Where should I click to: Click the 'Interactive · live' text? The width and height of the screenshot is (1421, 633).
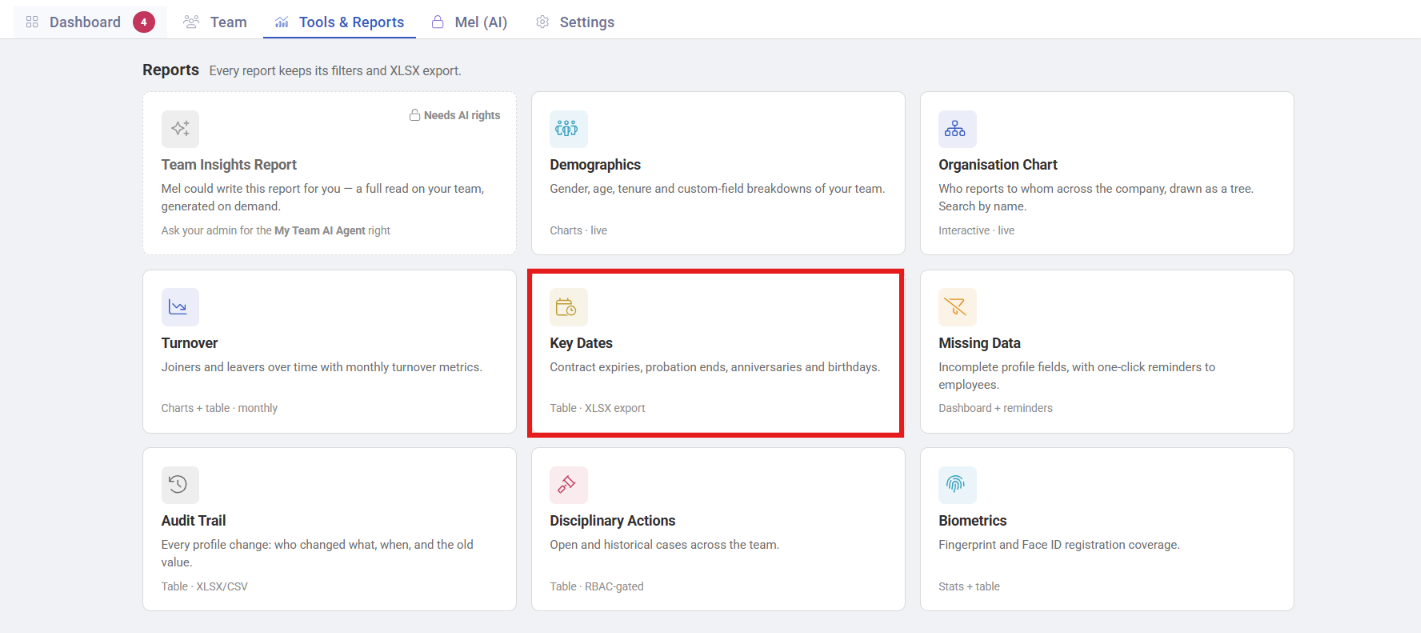977,230
